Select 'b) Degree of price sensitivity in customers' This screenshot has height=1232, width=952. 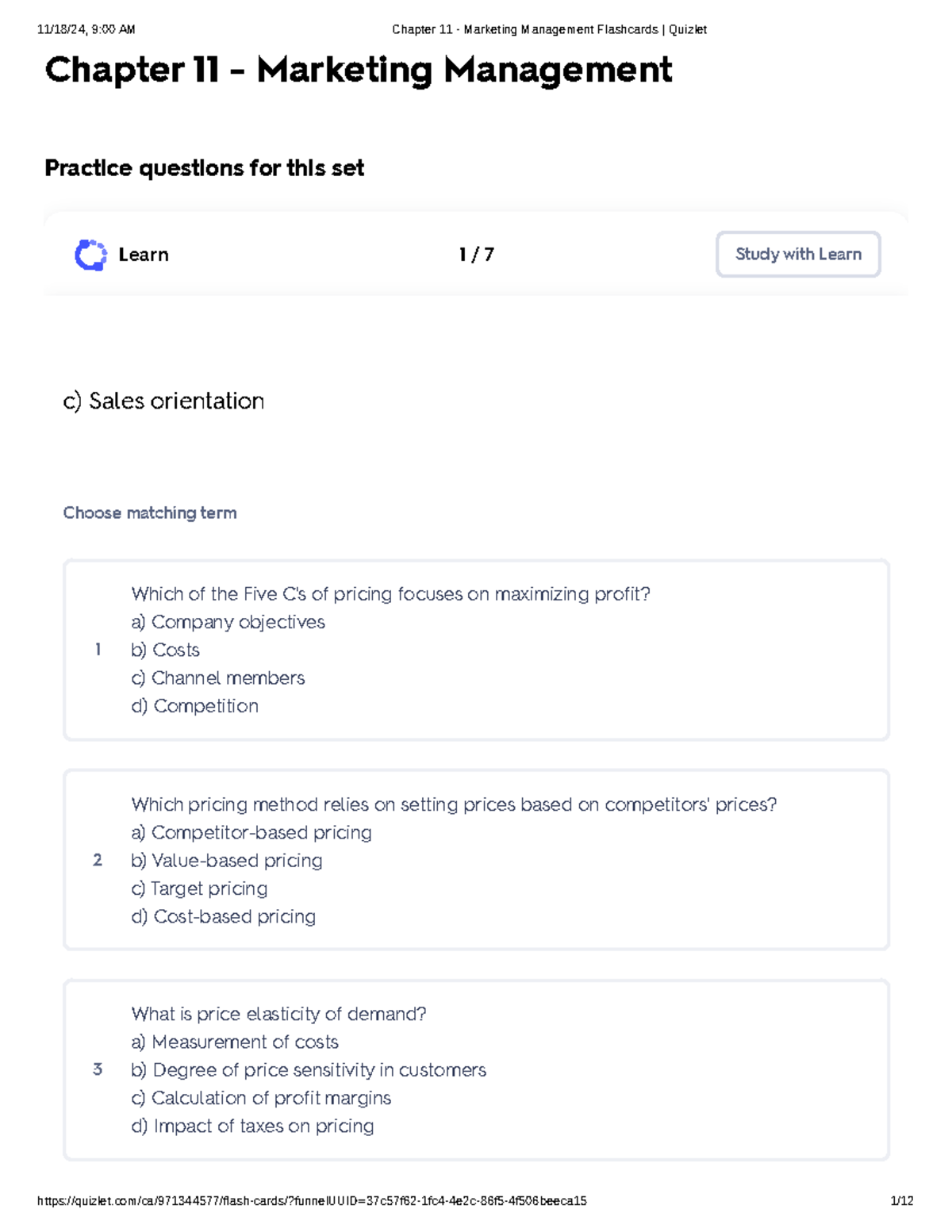point(309,1069)
